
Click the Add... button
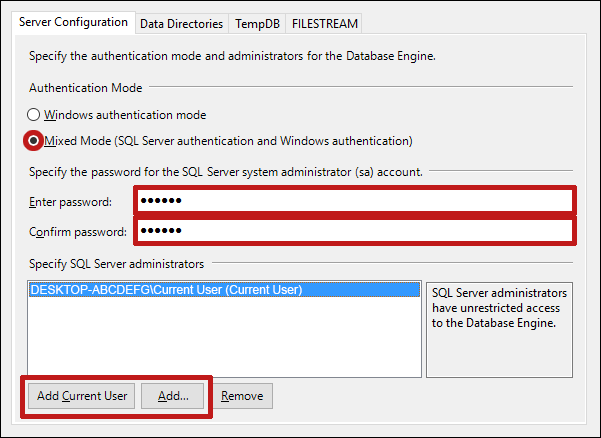click(x=173, y=396)
